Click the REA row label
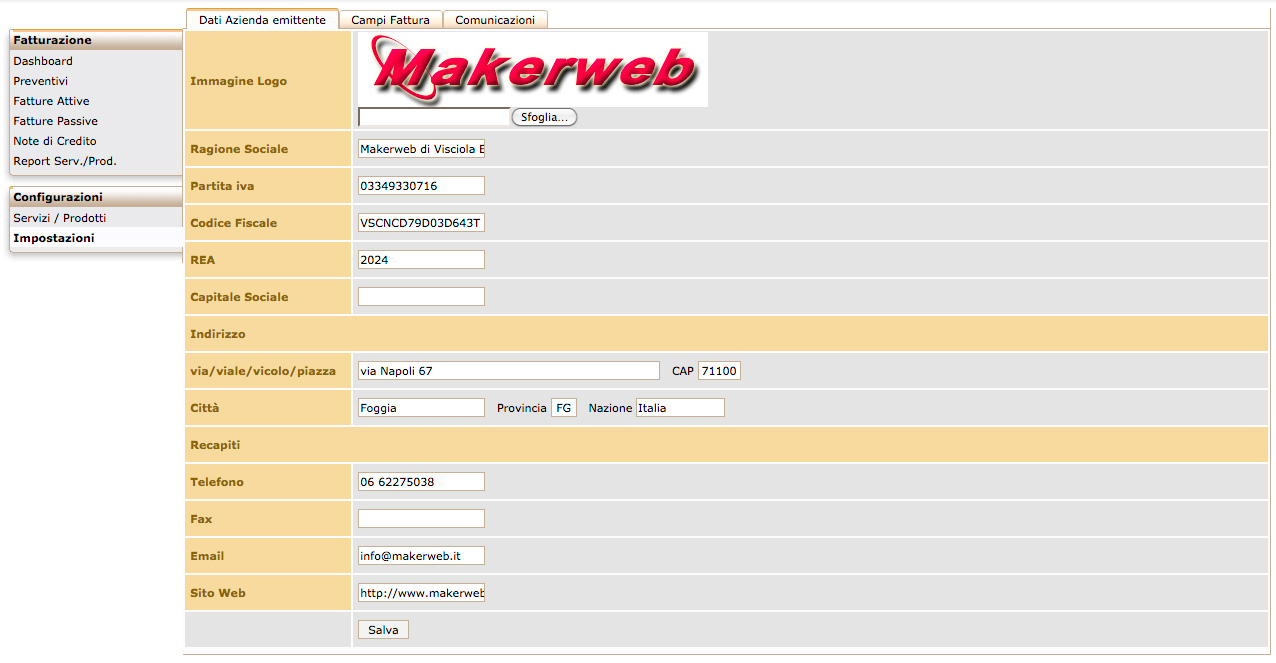 coord(202,260)
